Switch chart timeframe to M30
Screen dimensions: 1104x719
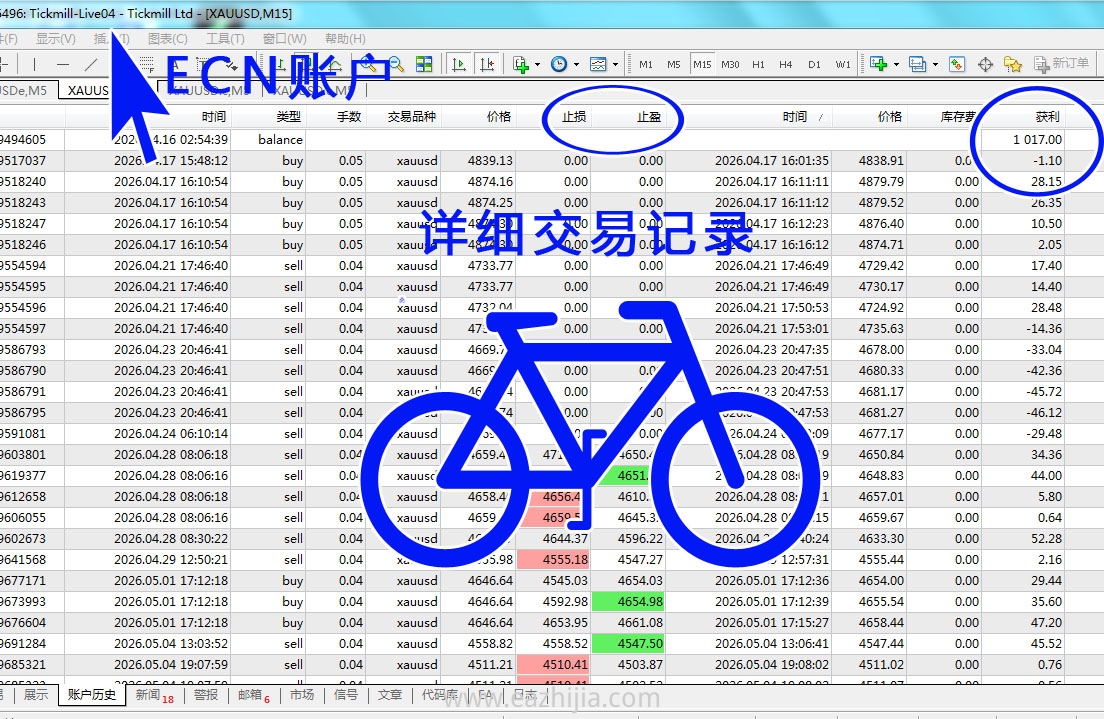point(730,64)
